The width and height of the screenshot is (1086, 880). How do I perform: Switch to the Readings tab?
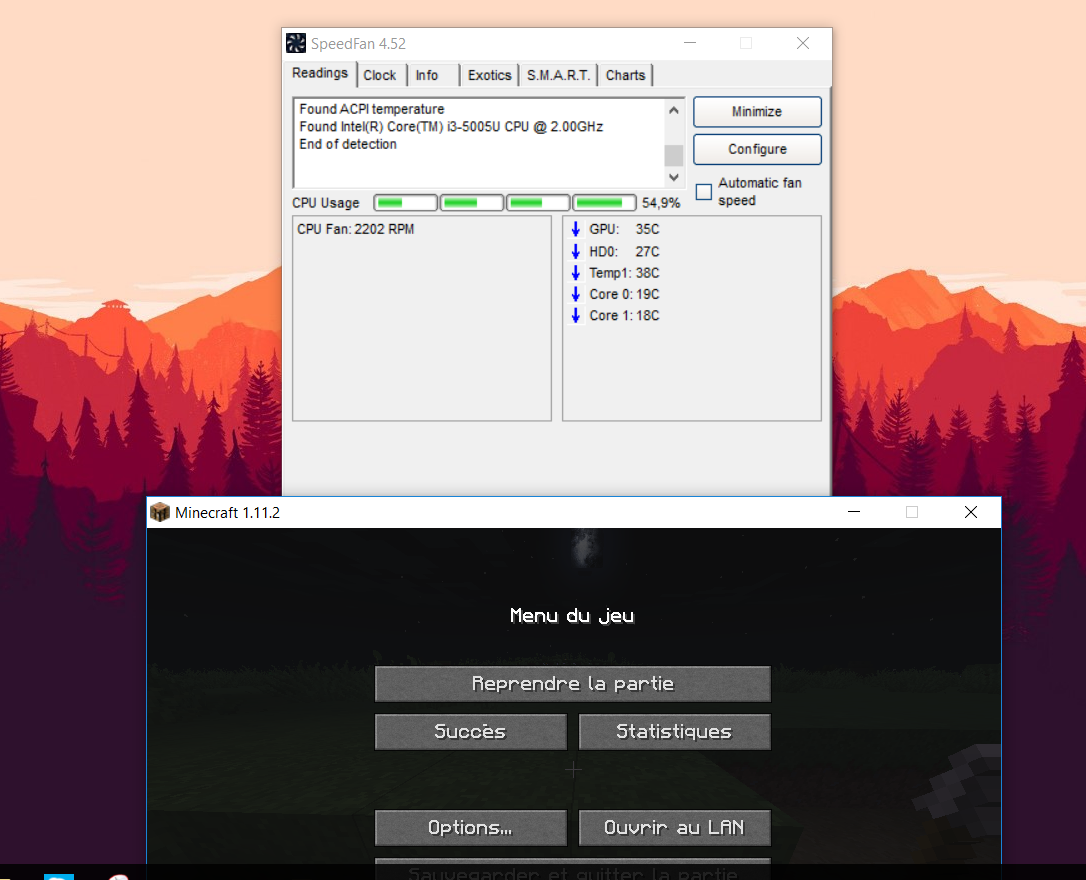click(x=320, y=73)
